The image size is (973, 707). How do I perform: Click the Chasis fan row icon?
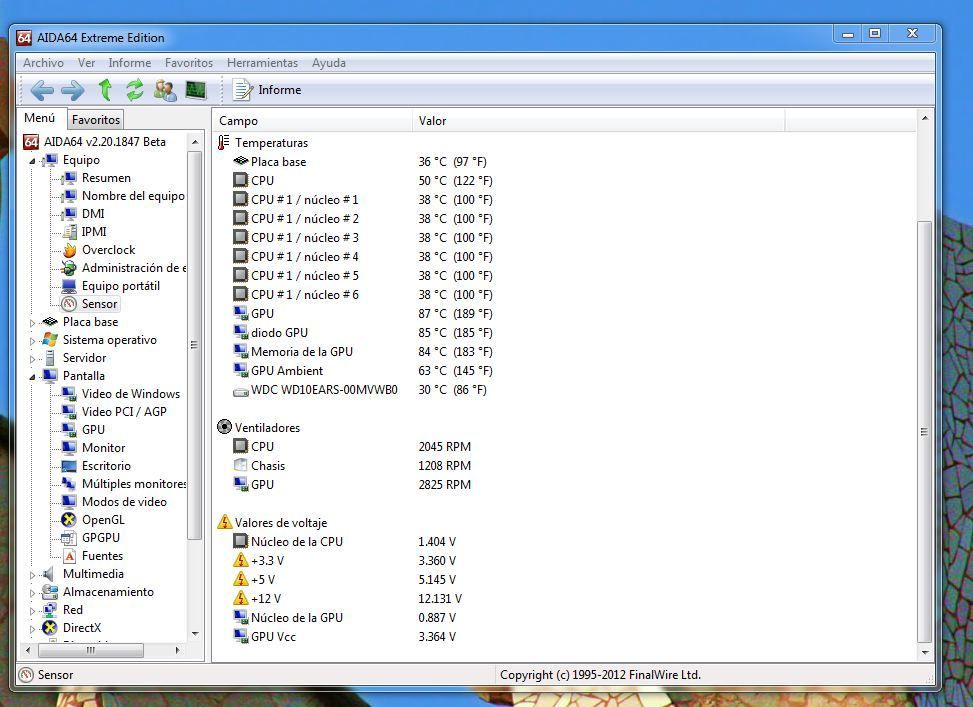tap(240, 465)
